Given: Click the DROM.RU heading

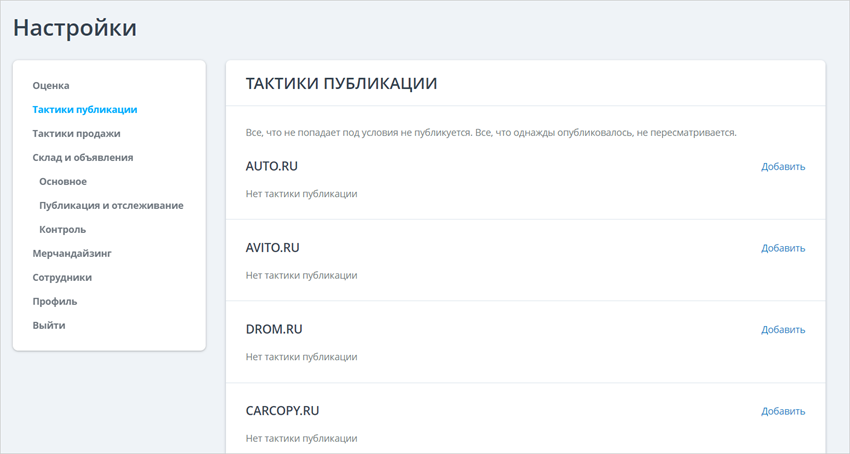Looking at the screenshot, I should pyautogui.click(x=274, y=329).
